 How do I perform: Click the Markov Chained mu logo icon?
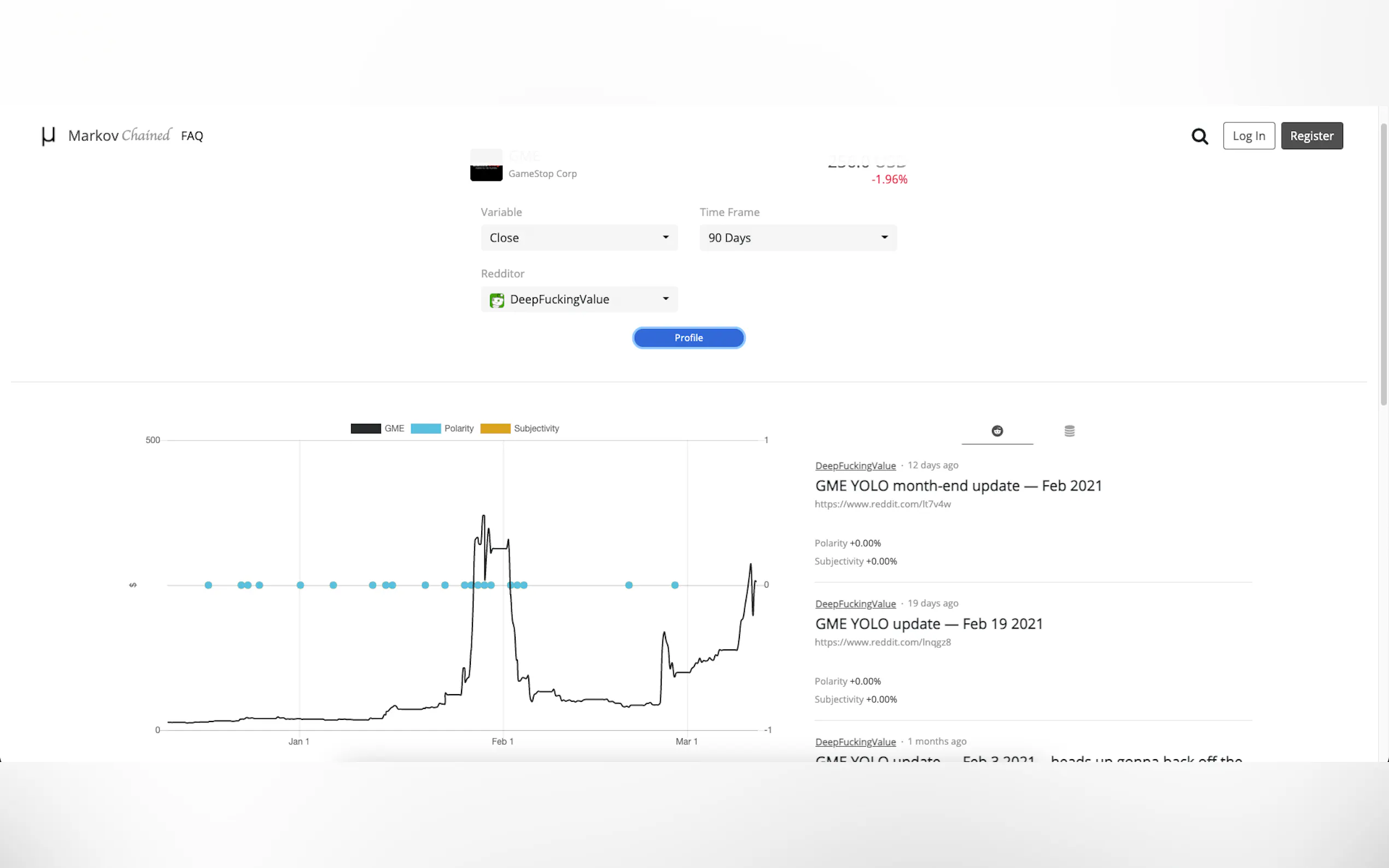coord(48,136)
